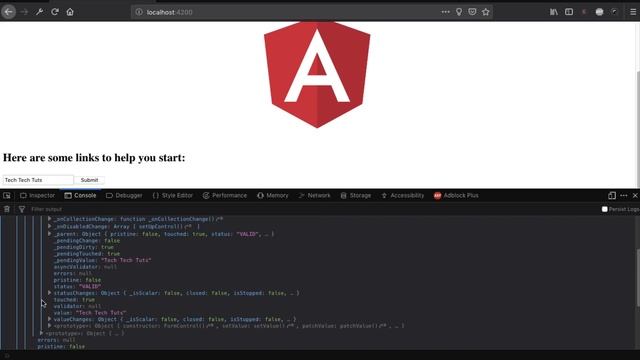Open the Accessibility tab
Screen dimensions: 640x360
[x=403, y=196]
